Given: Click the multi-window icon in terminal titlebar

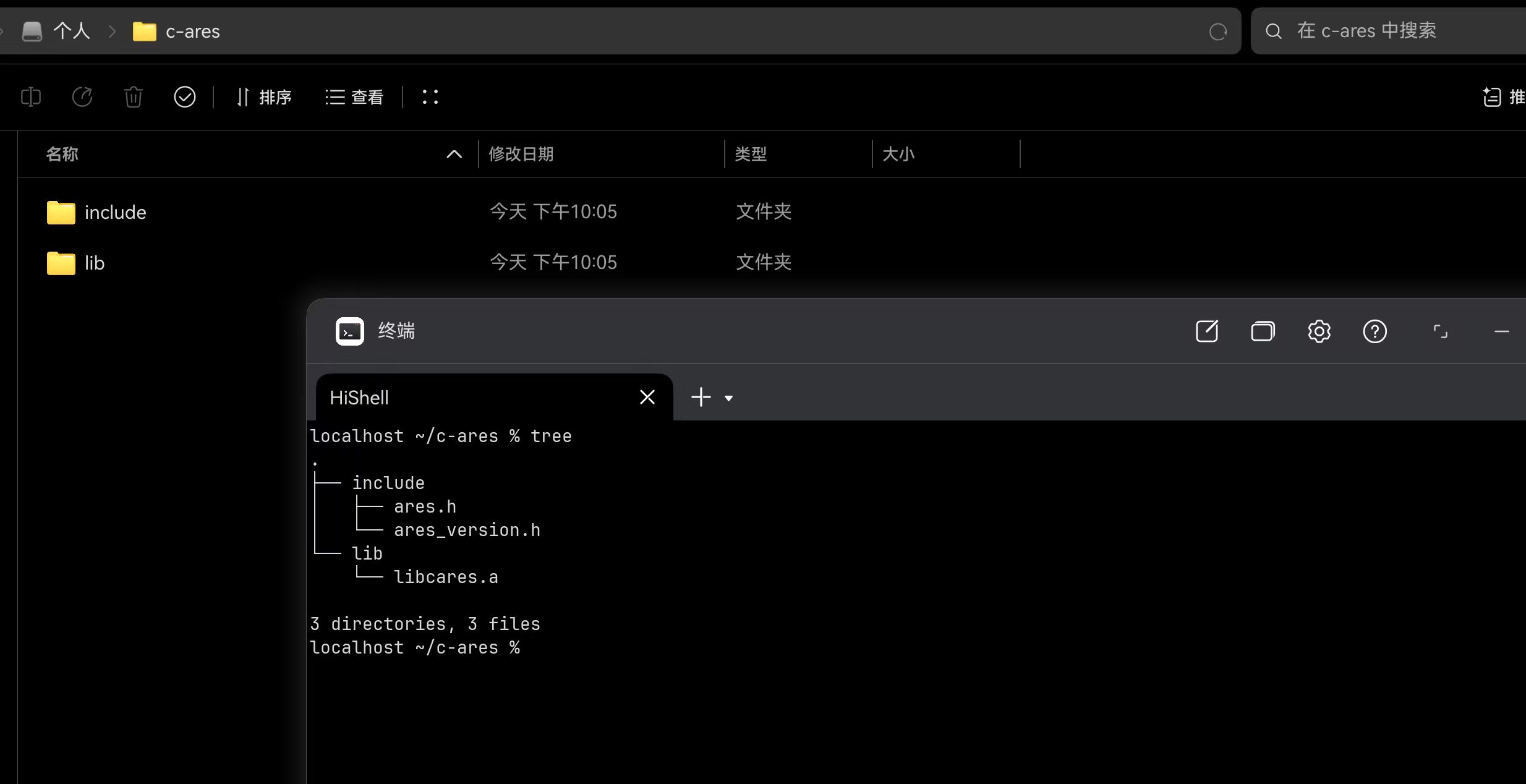Looking at the screenshot, I should 1263,331.
